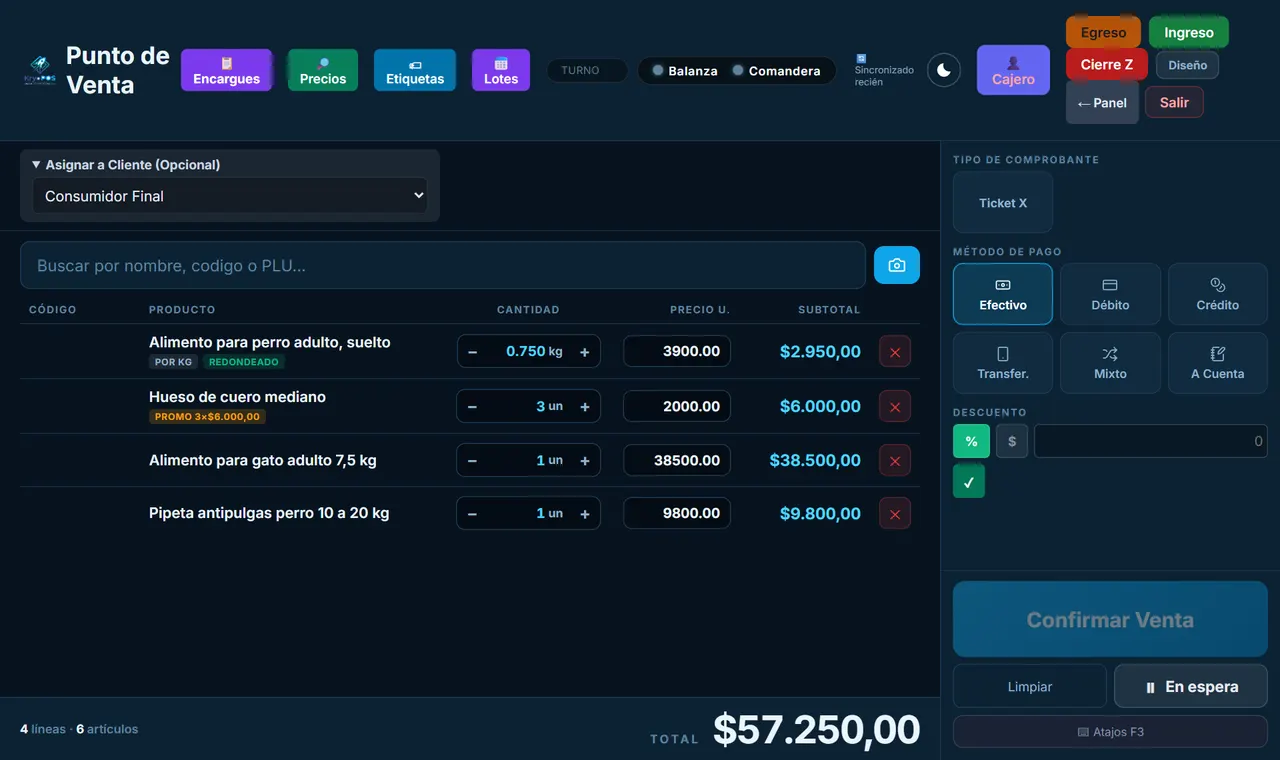The image size is (1280, 760).
Task: Switch discount type to percentage
Action: point(971,441)
